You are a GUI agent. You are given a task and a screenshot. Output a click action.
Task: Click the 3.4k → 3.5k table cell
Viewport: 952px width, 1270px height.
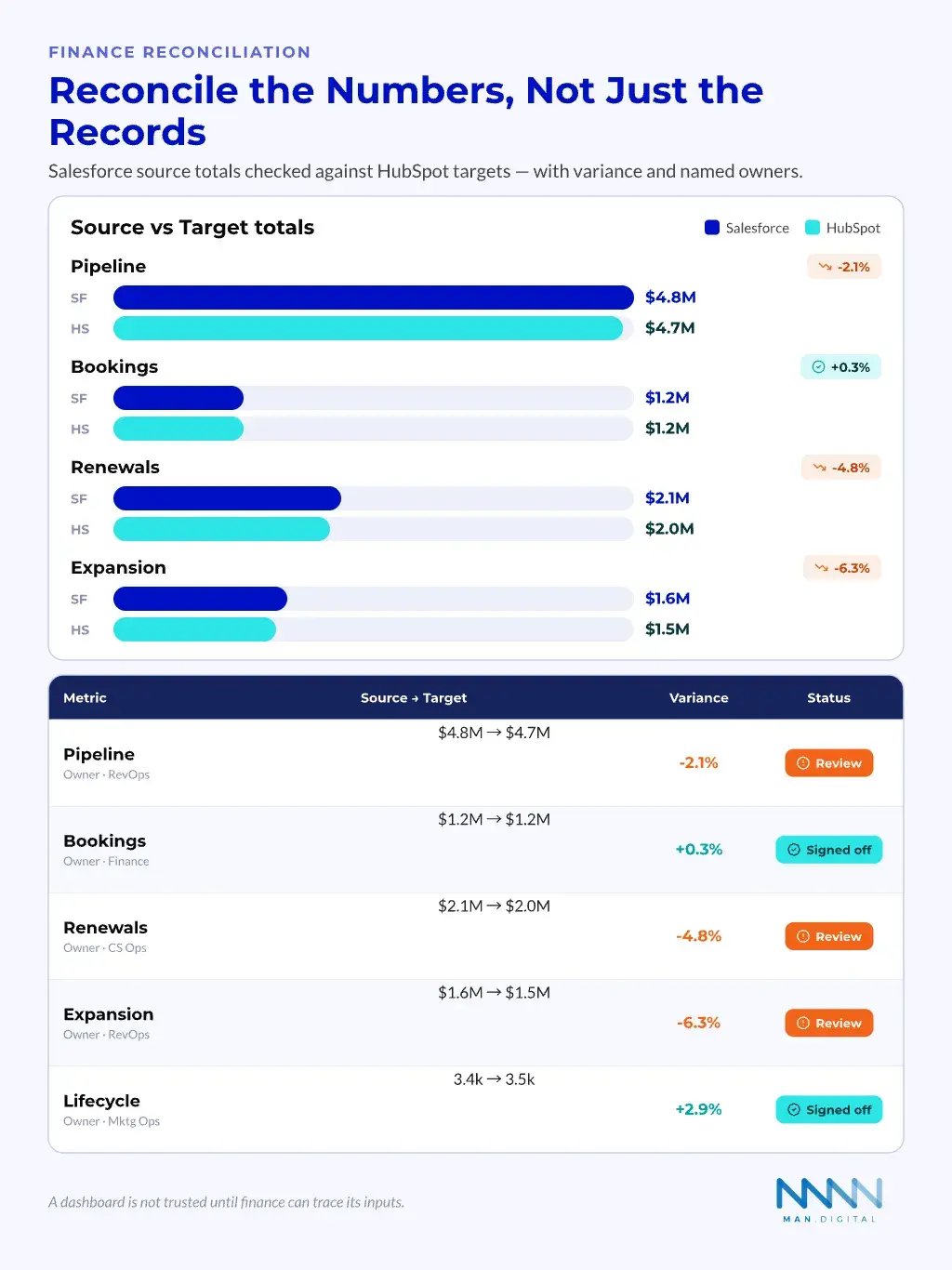(x=494, y=1079)
